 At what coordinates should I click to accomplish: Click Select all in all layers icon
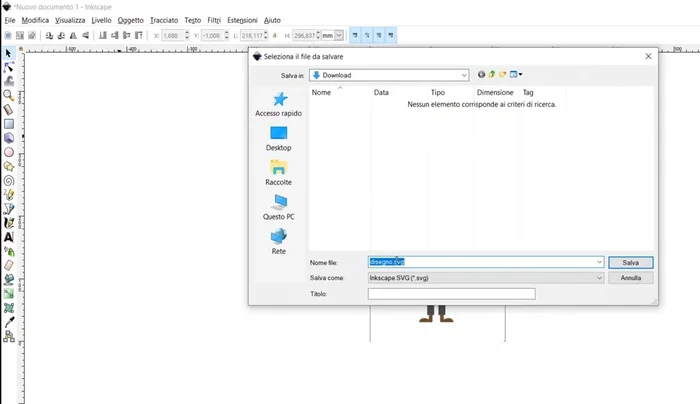(x=20, y=35)
